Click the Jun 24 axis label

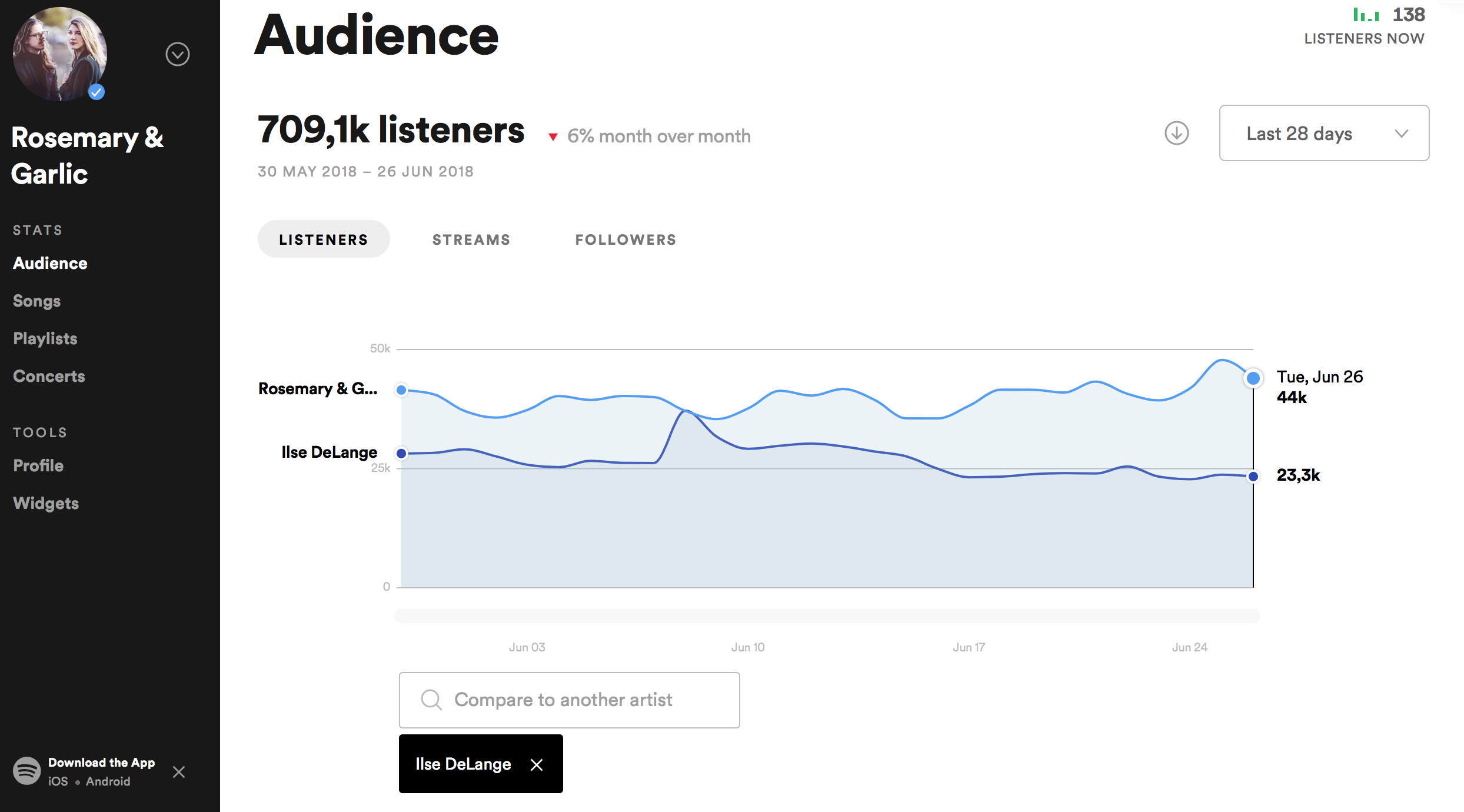[1189, 647]
